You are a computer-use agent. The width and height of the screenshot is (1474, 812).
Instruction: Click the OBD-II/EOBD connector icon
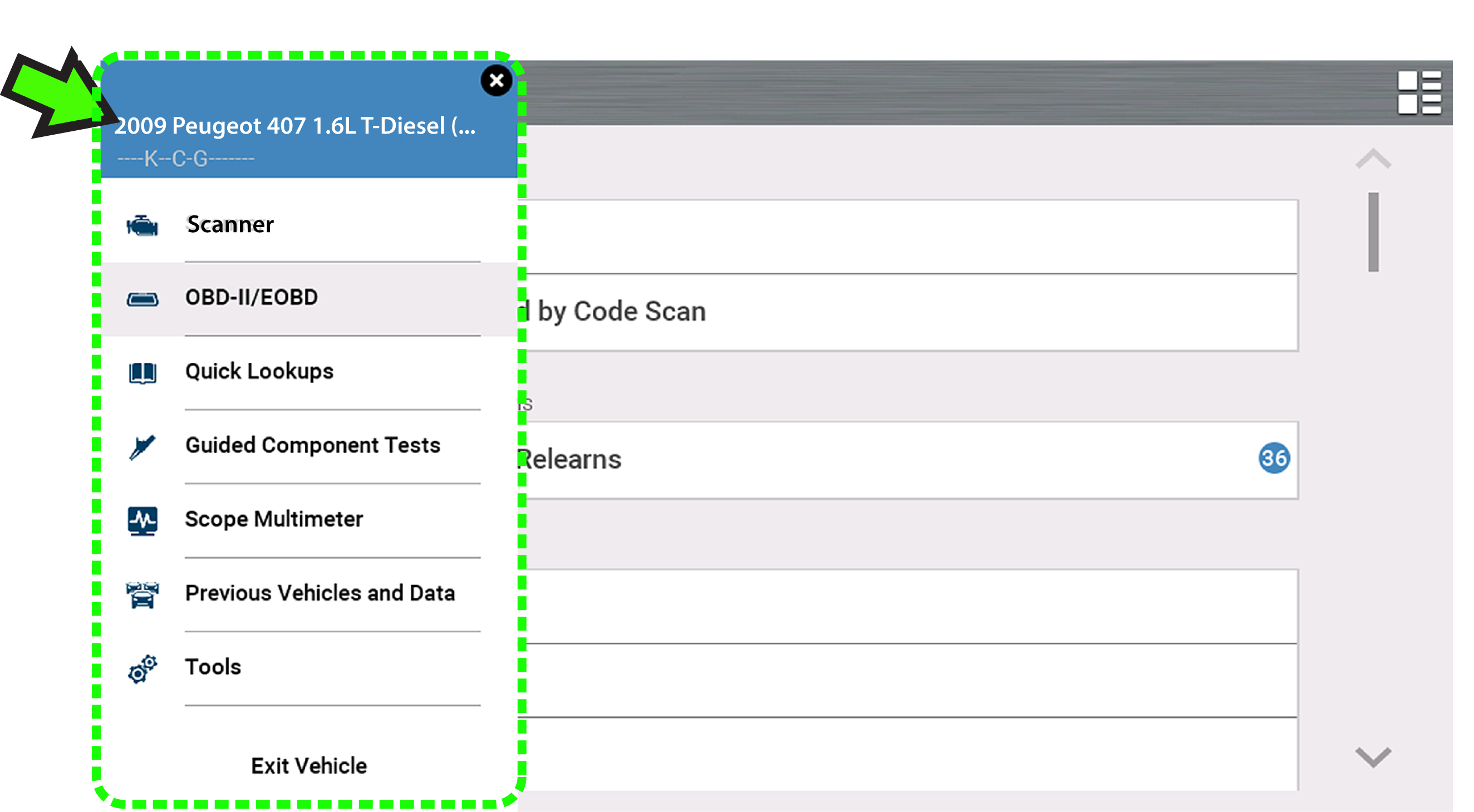point(142,299)
